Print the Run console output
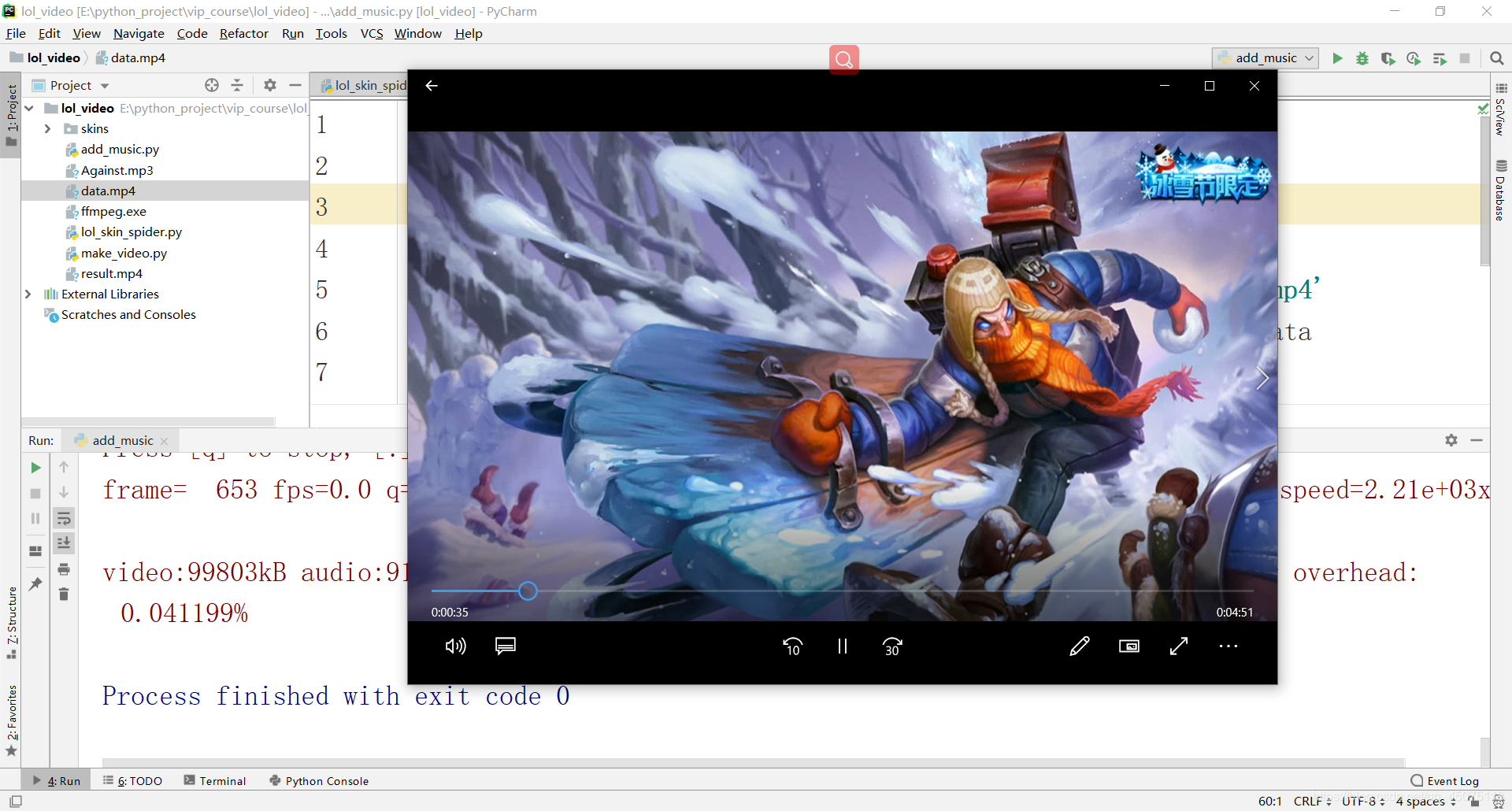1512x811 pixels. click(x=64, y=569)
